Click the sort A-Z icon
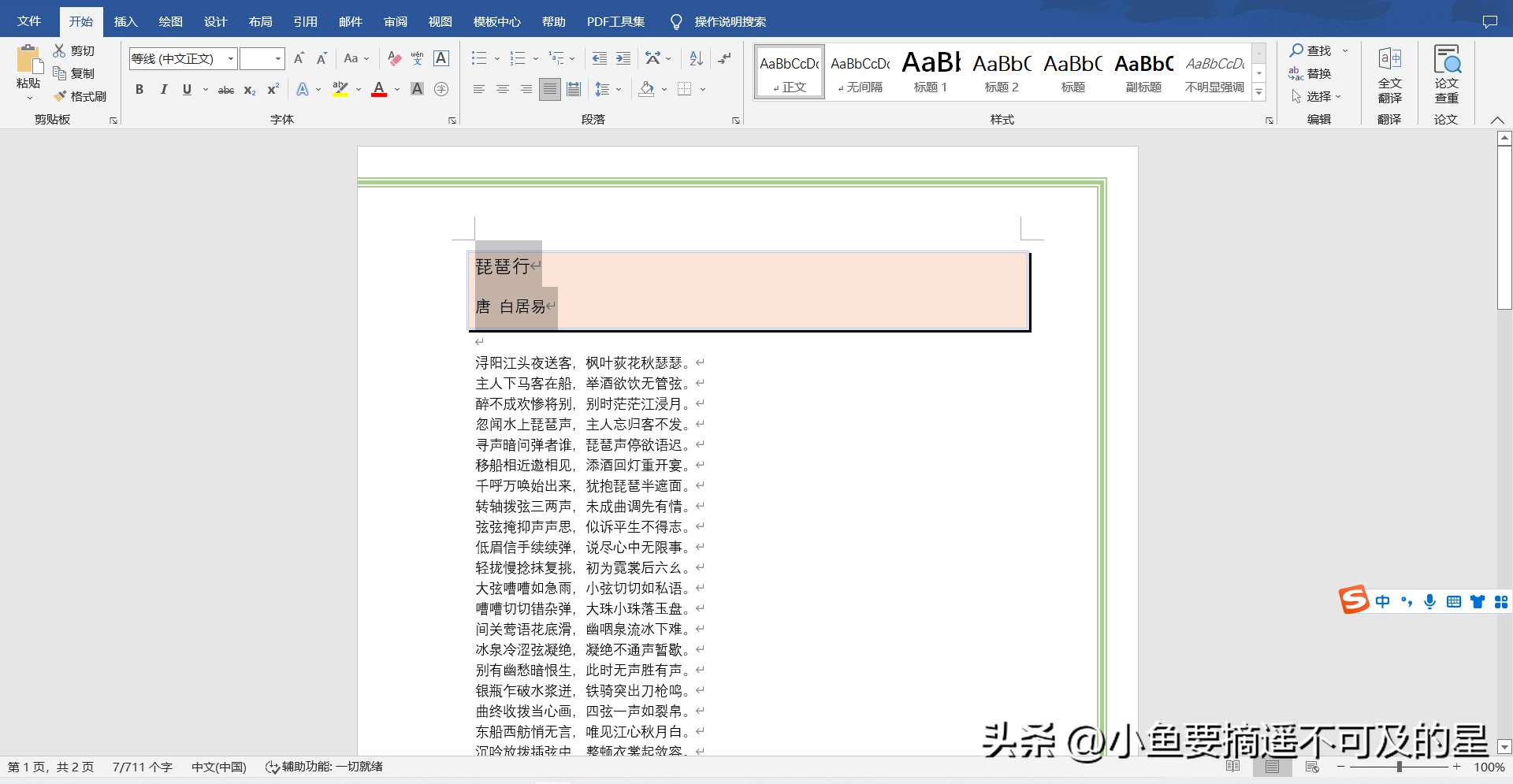 click(x=696, y=58)
